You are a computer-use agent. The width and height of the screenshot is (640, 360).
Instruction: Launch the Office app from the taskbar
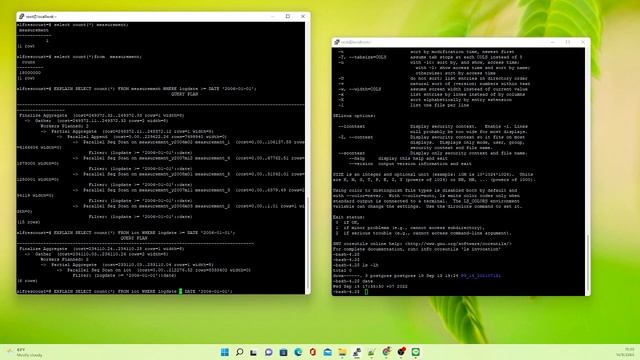[x=313, y=352]
